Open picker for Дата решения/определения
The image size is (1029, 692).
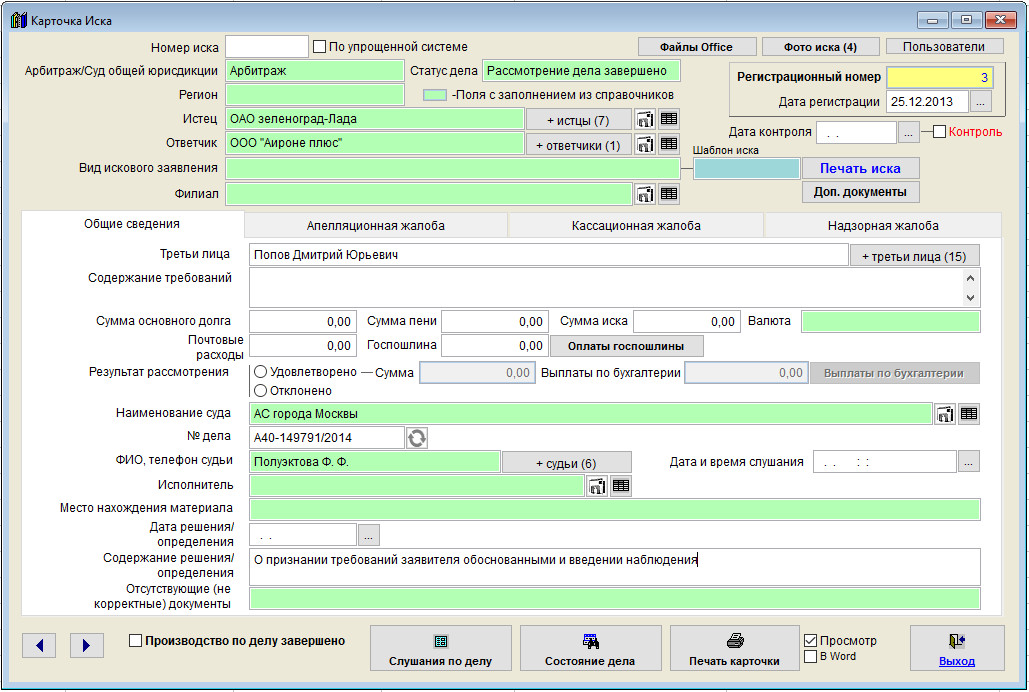click(x=368, y=535)
